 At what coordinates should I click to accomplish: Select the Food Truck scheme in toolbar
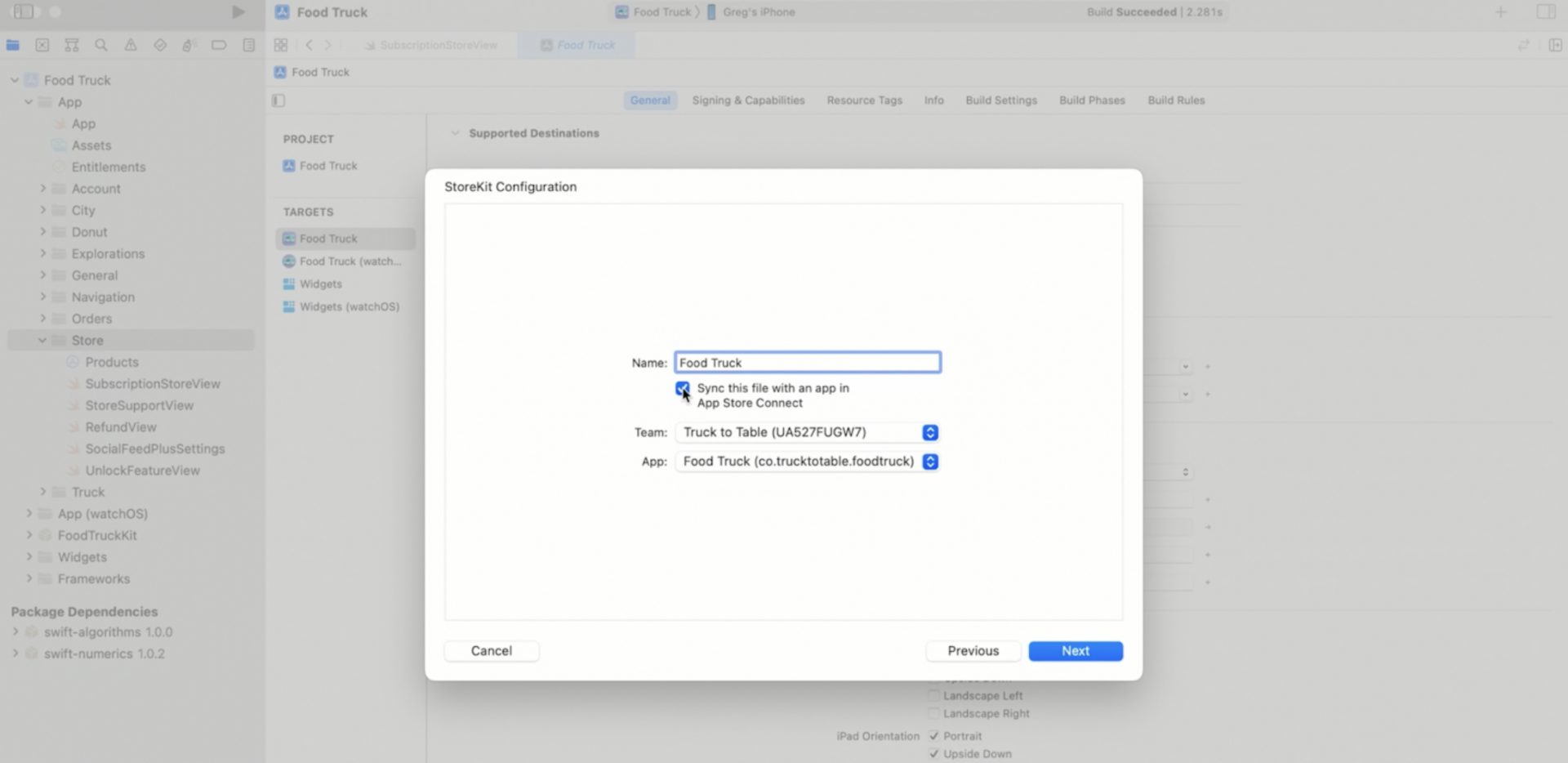(653, 12)
